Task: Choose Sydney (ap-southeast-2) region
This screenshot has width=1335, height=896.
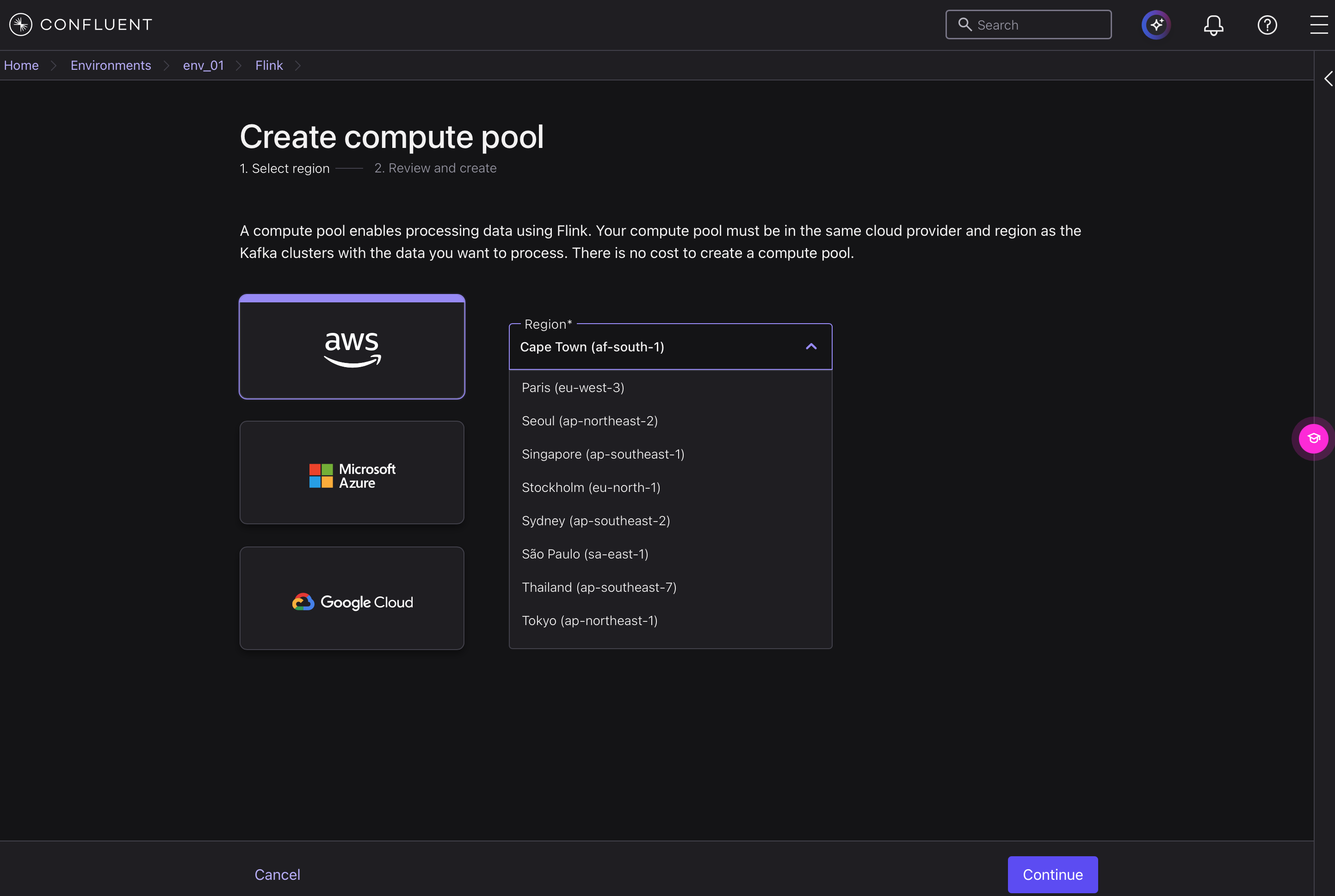Action: pyautogui.click(x=670, y=521)
